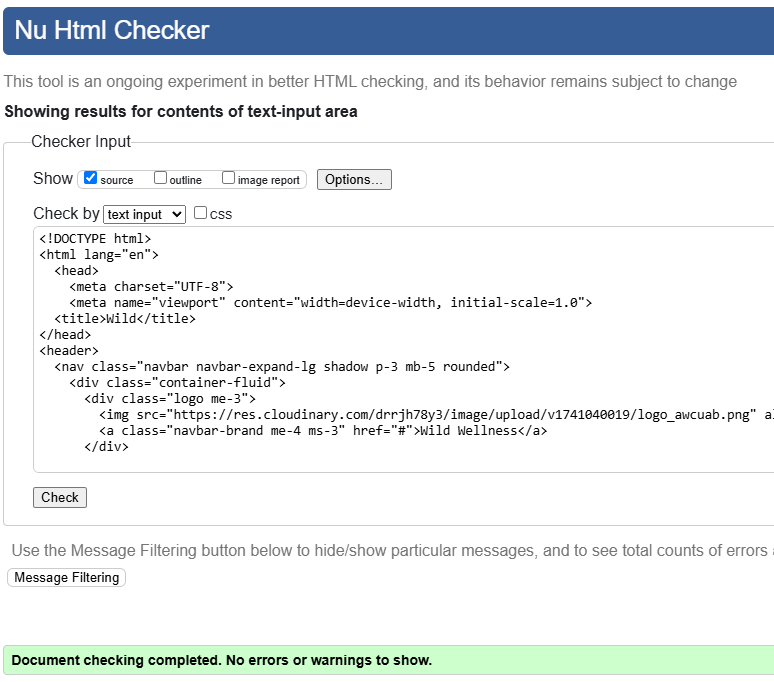This screenshot has width=774, height=682.
Task: Click the nav class="navbar" line
Action: tap(282, 367)
